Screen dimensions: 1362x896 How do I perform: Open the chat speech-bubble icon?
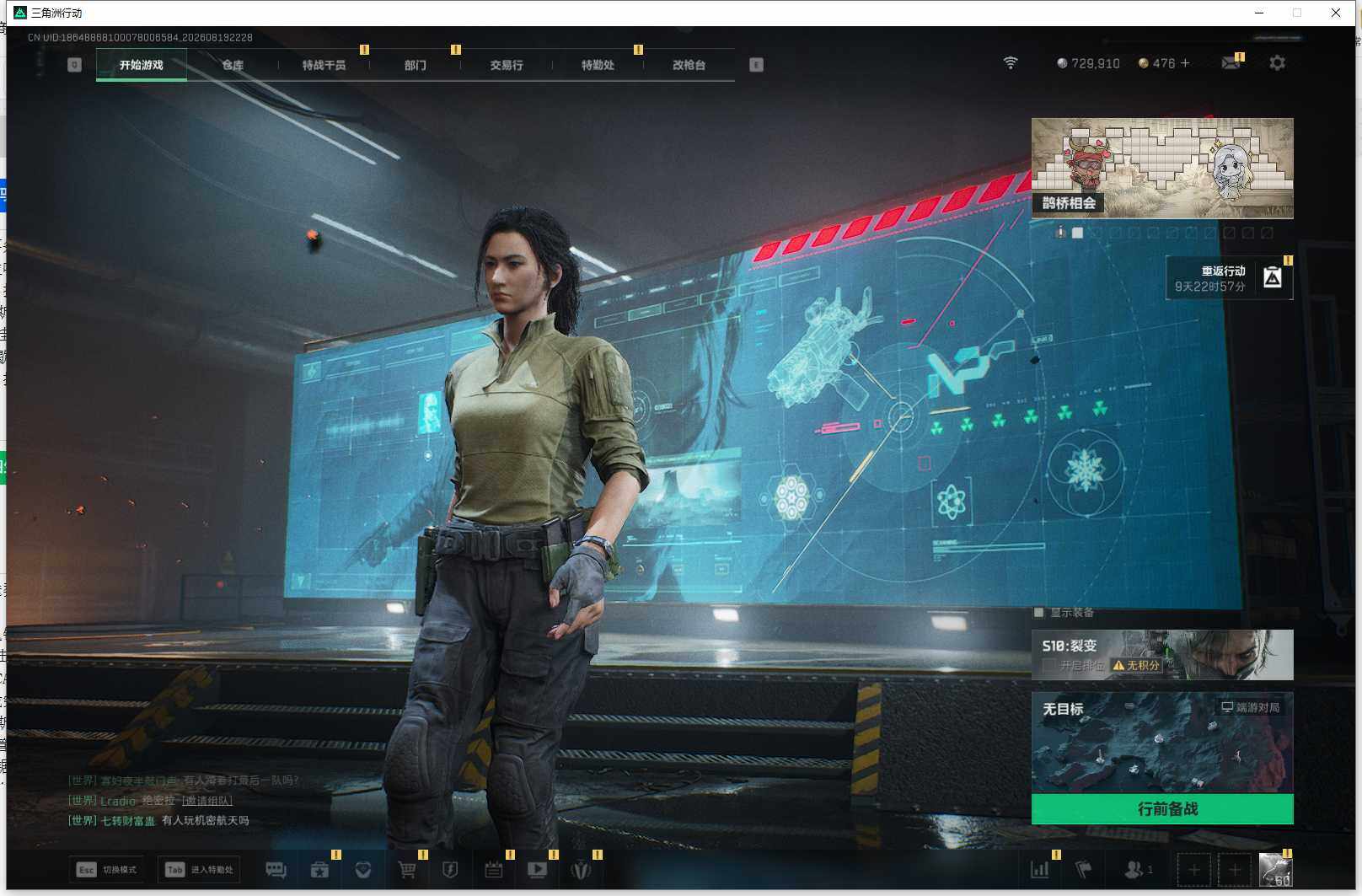tap(276, 870)
